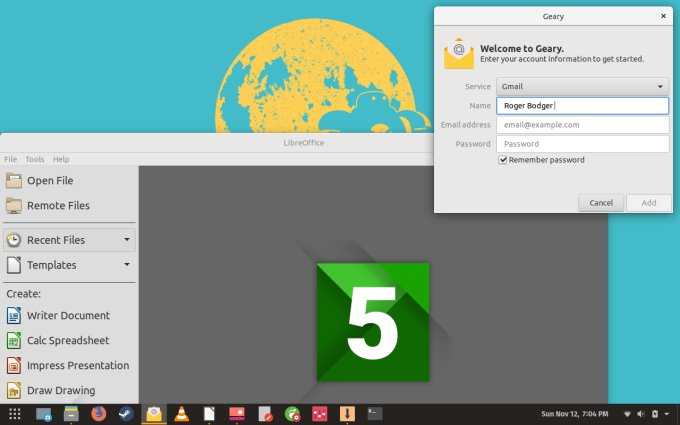Open the applications grid launcher
The width and height of the screenshot is (680, 425).
pos(15,413)
